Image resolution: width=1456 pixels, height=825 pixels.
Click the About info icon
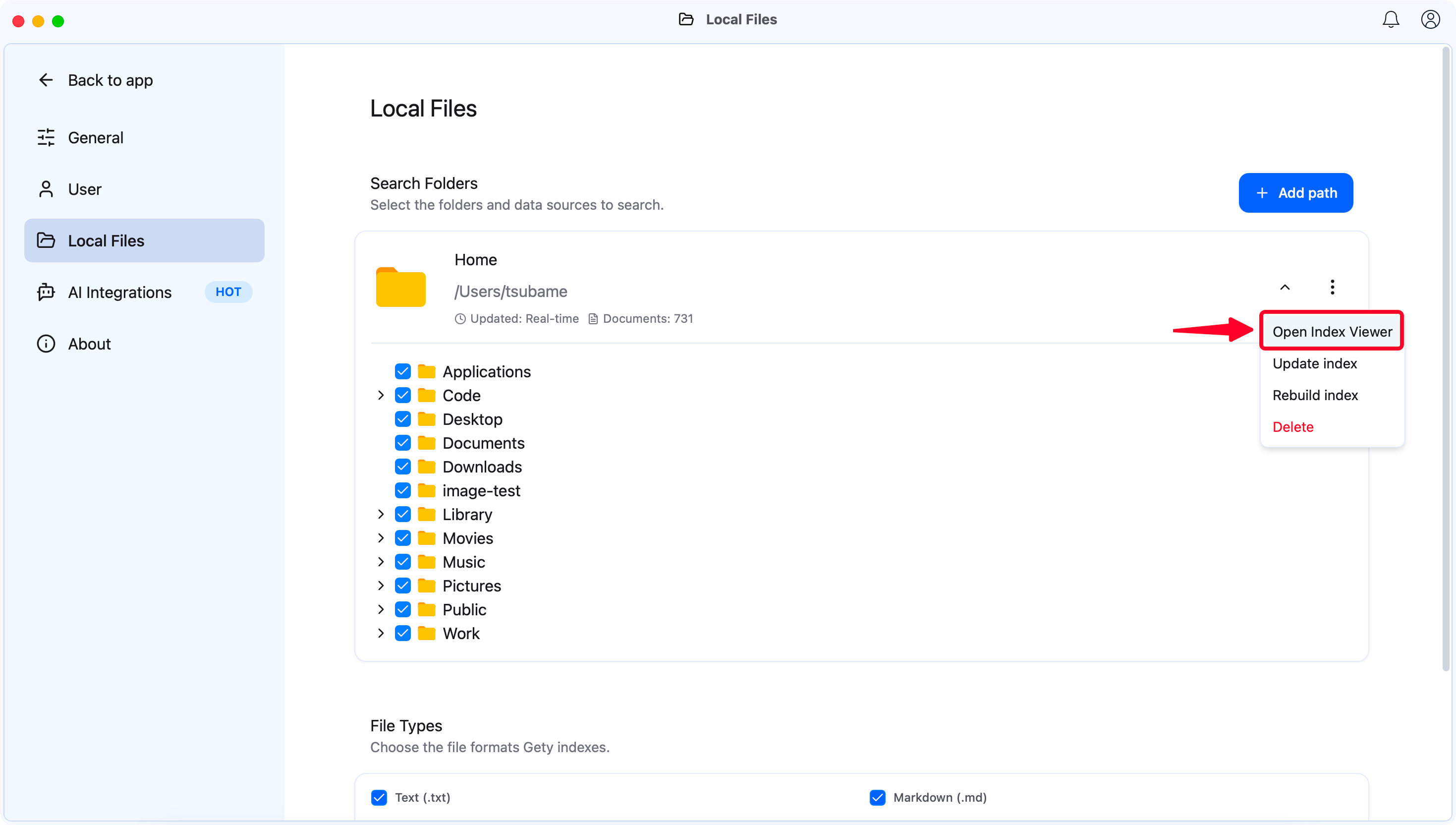[x=46, y=344]
